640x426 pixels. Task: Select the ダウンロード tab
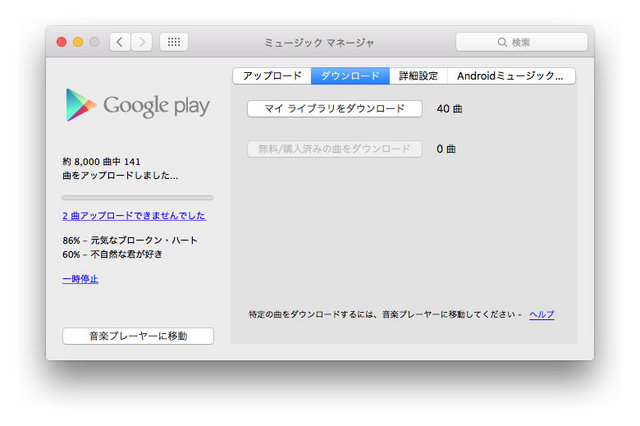pyautogui.click(x=350, y=76)
